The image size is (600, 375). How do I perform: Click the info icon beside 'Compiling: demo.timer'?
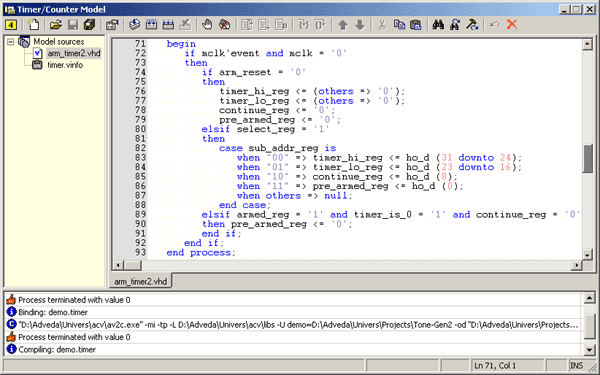(11, 349)
